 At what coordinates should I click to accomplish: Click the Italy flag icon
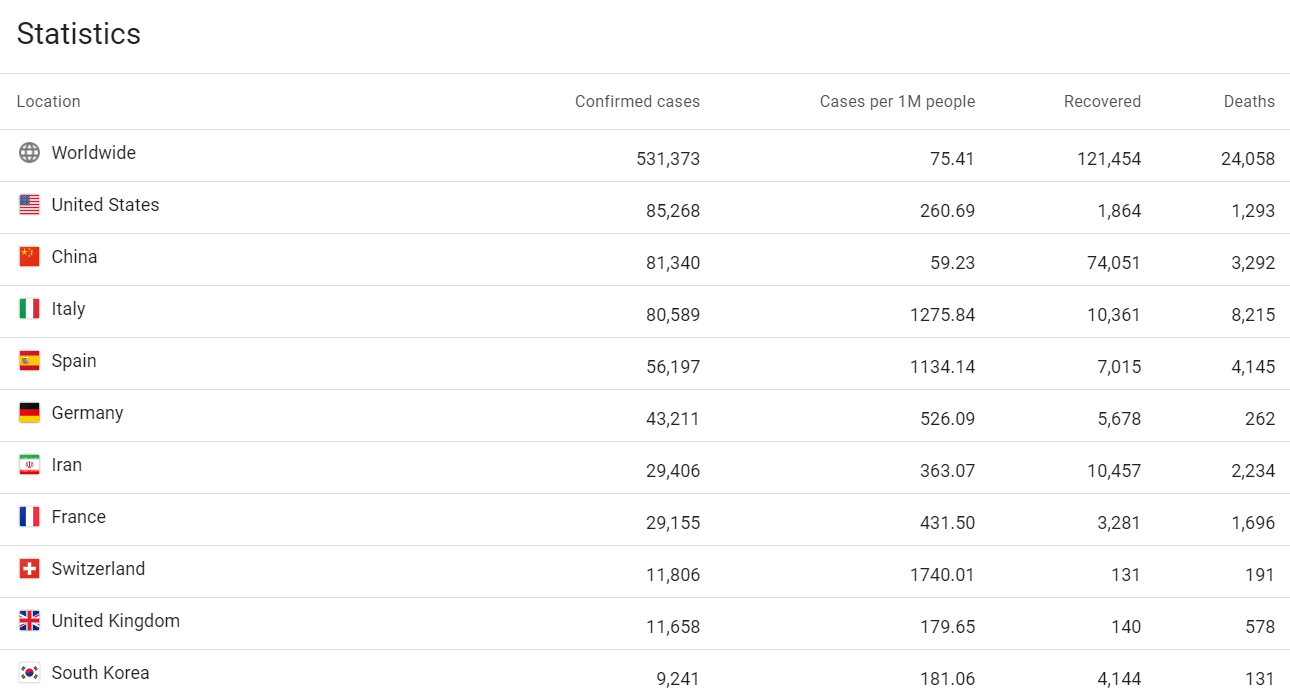tap(30, 309)
